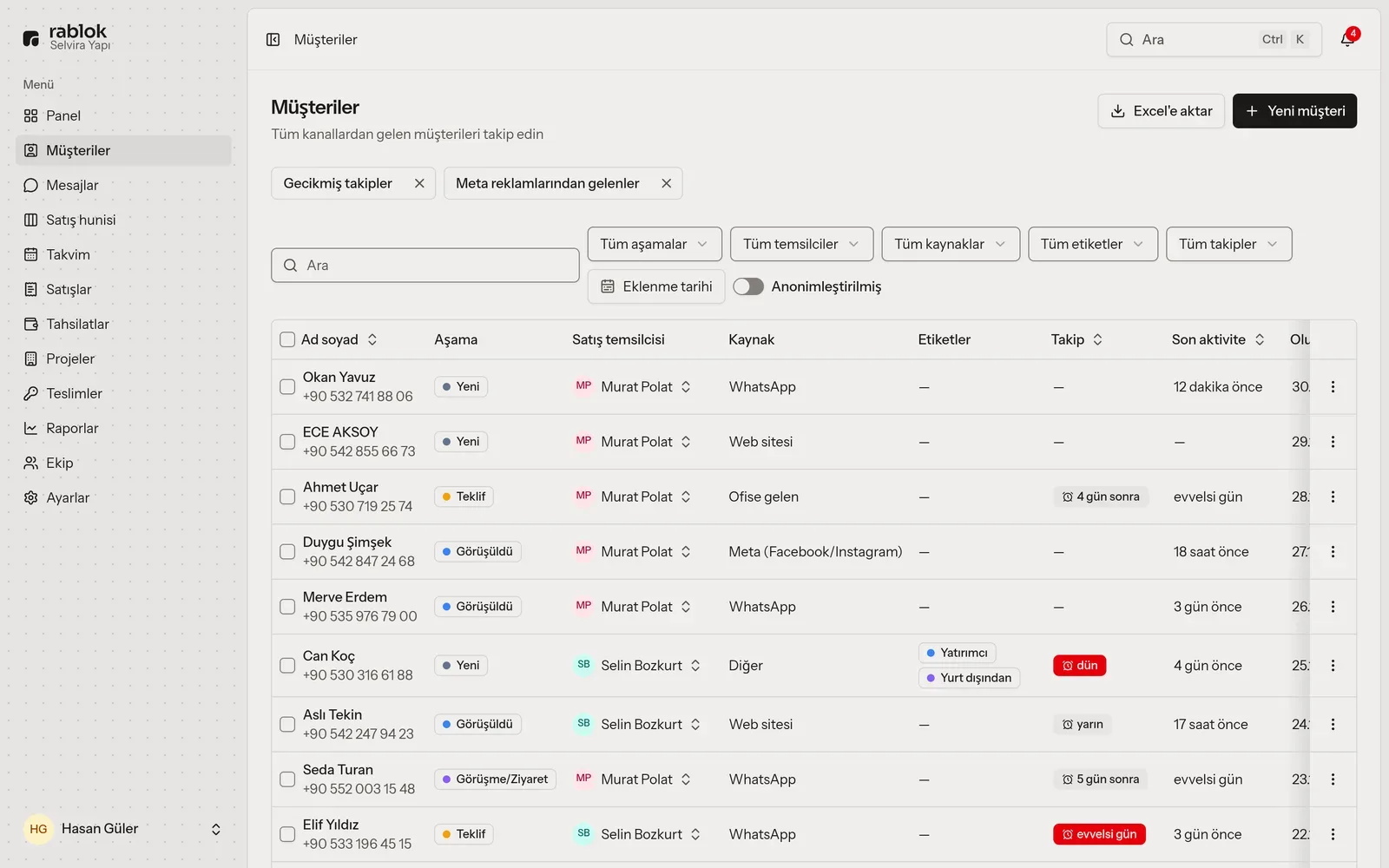
Task: Open Tahsilatlar in the sidebar
Action: click(x=123, y=324)
